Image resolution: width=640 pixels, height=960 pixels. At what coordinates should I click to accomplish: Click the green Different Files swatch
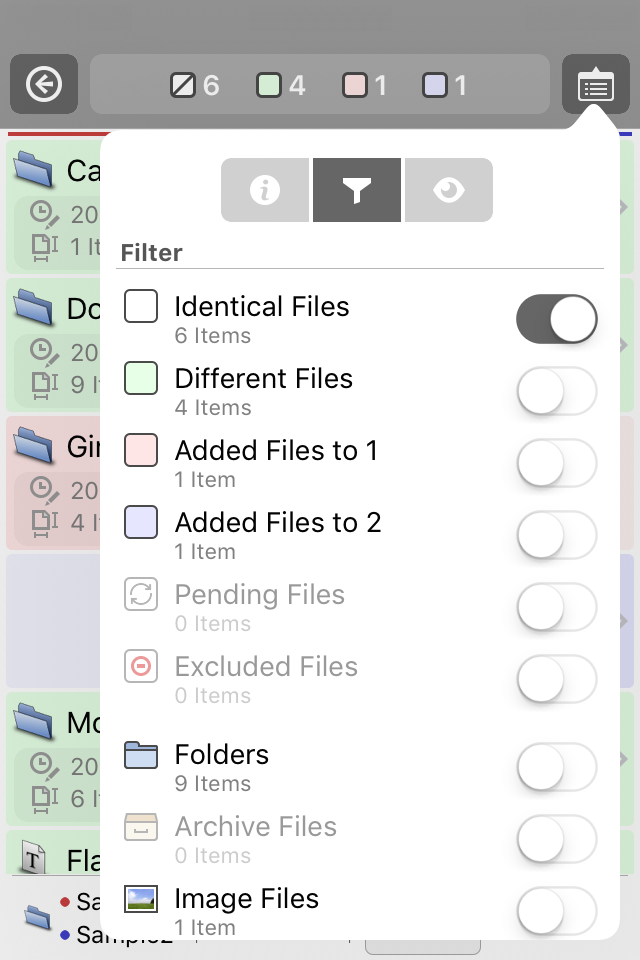point(141,378)
